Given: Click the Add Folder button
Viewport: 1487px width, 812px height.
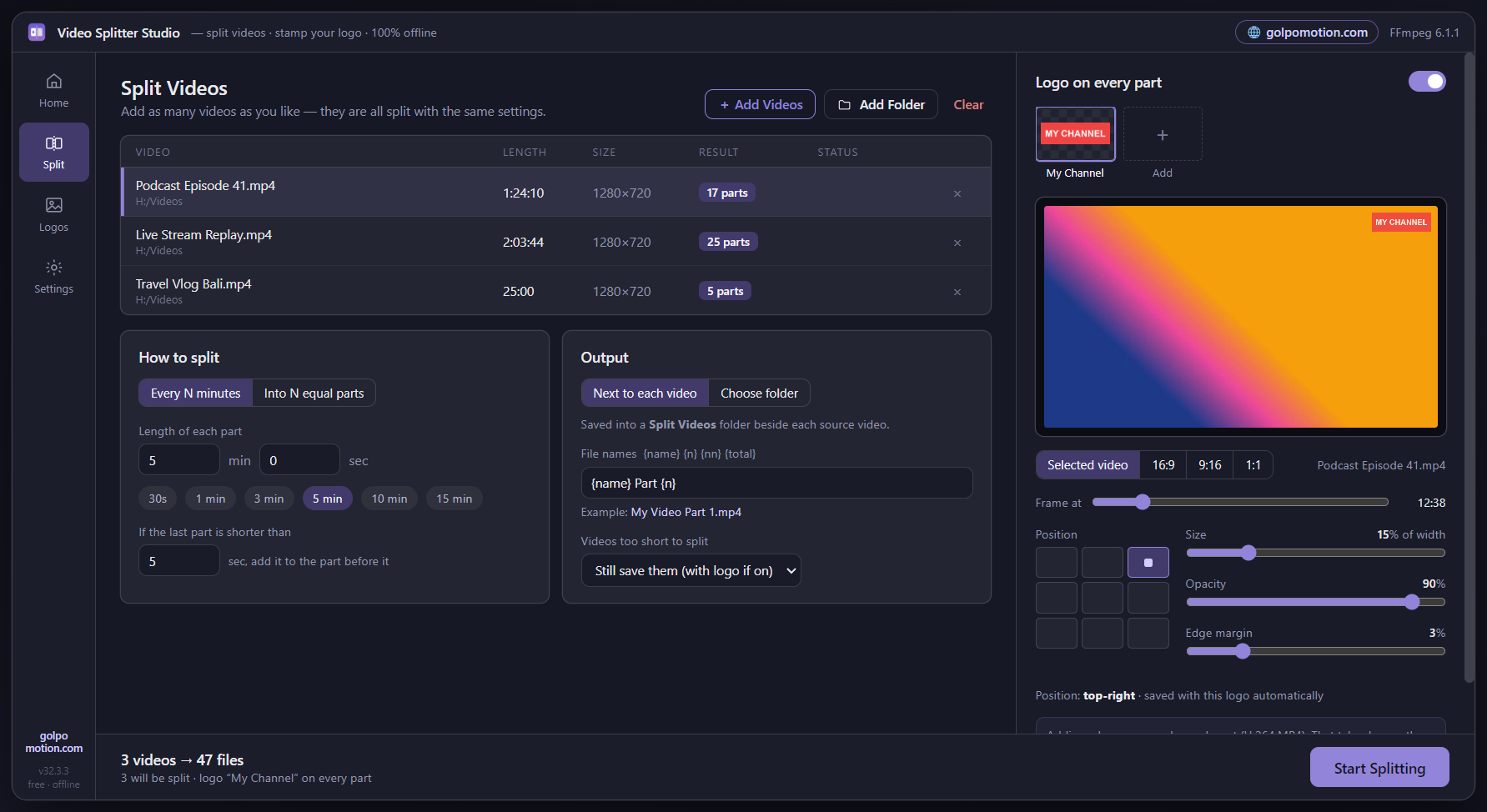Looking at the screenshot, I should [x=881, y=104].
